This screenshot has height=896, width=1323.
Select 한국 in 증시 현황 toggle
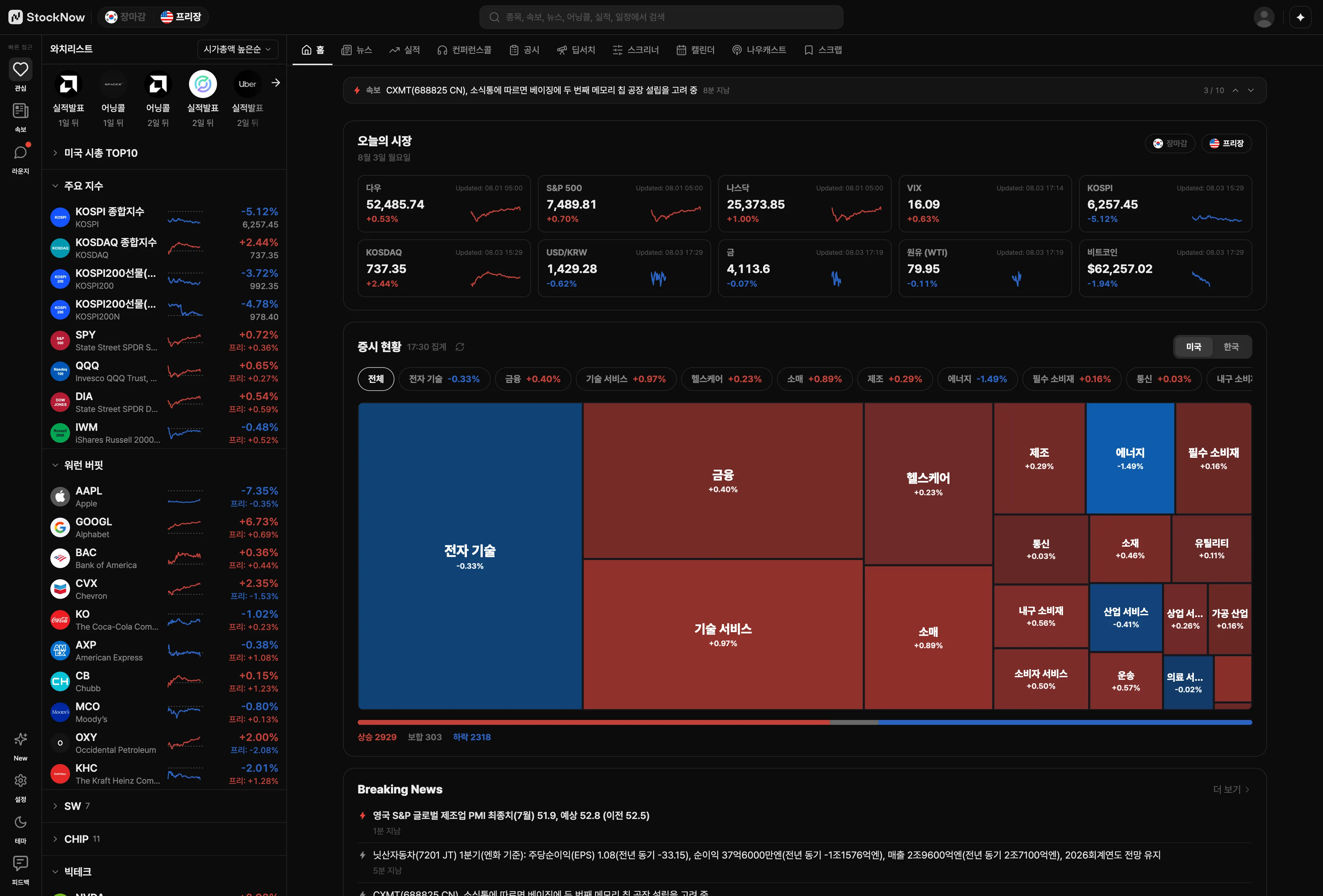click(1231, 346)
